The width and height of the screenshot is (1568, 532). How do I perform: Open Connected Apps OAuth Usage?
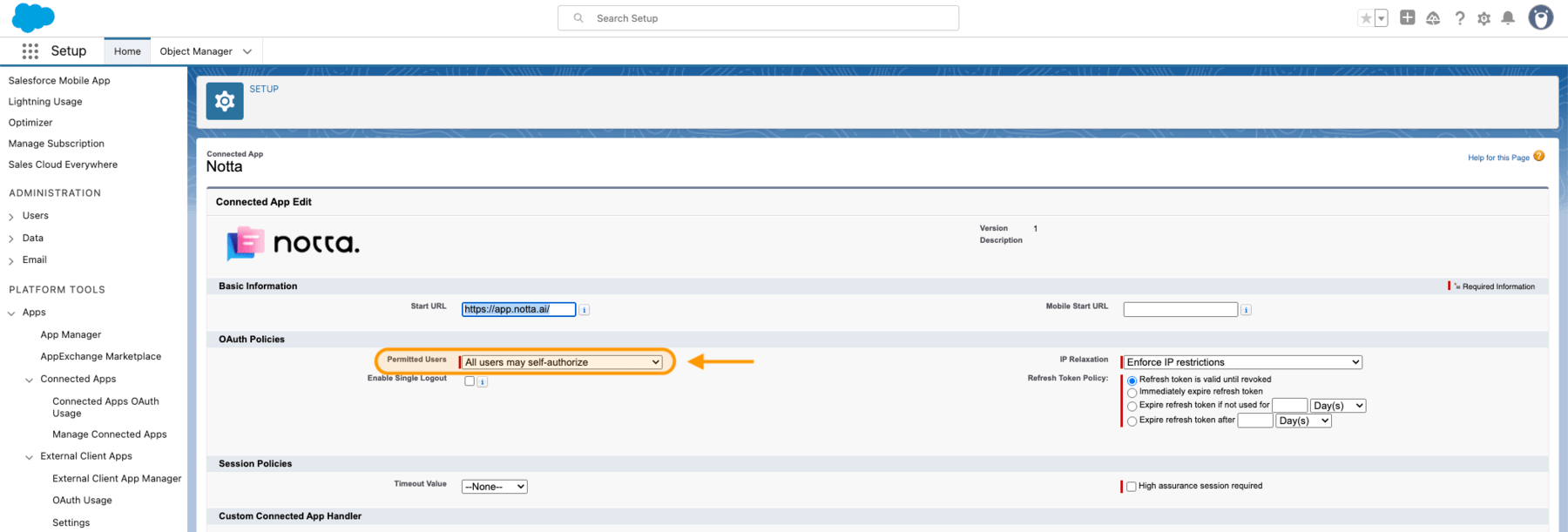(105, 407)
